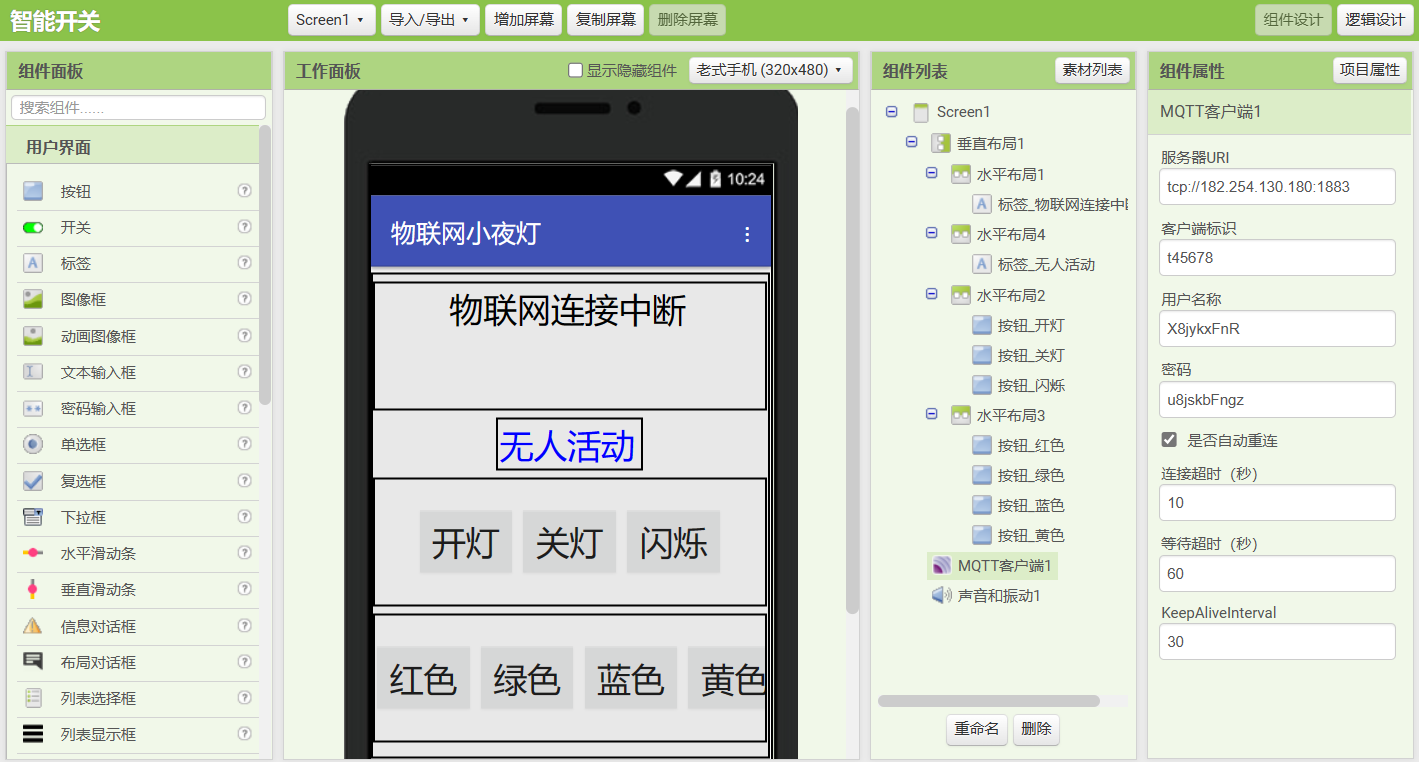
Task: Choose the 复选框 checkbox component icon
Action: pos(33,481)
